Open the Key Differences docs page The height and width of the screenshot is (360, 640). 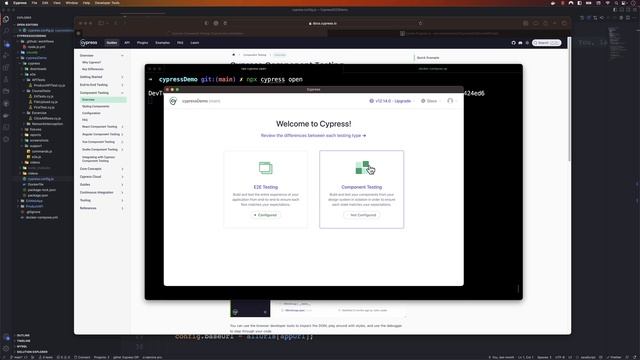tap(93, 69)
